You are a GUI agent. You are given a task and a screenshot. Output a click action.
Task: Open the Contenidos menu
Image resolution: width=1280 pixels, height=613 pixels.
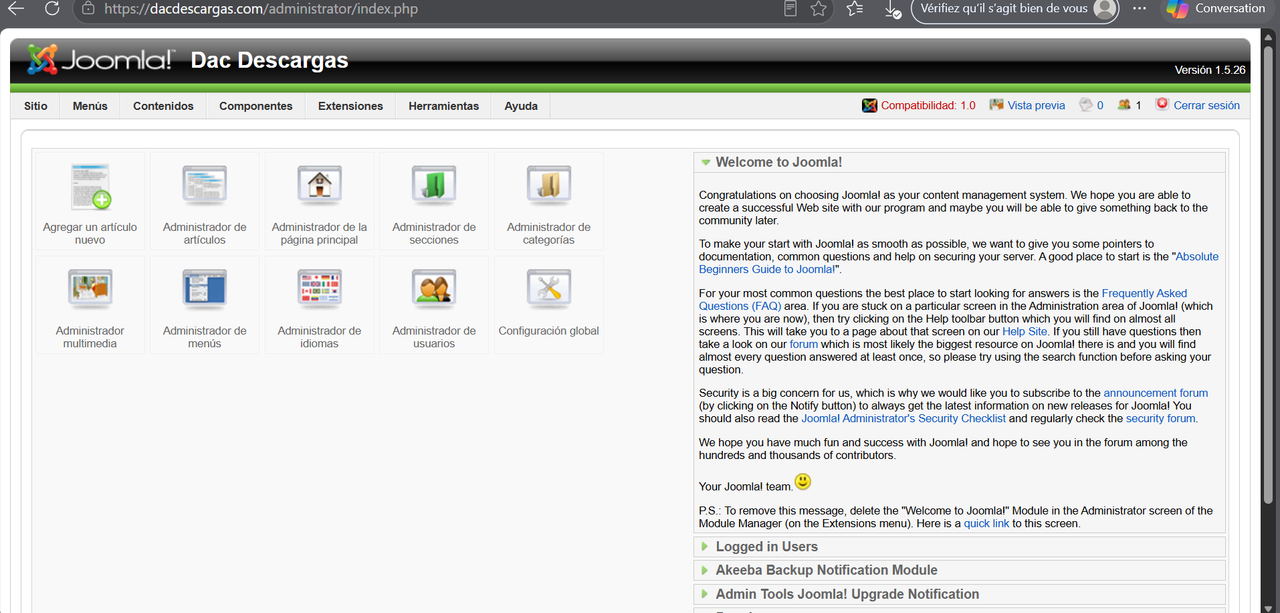pos(163,106)
